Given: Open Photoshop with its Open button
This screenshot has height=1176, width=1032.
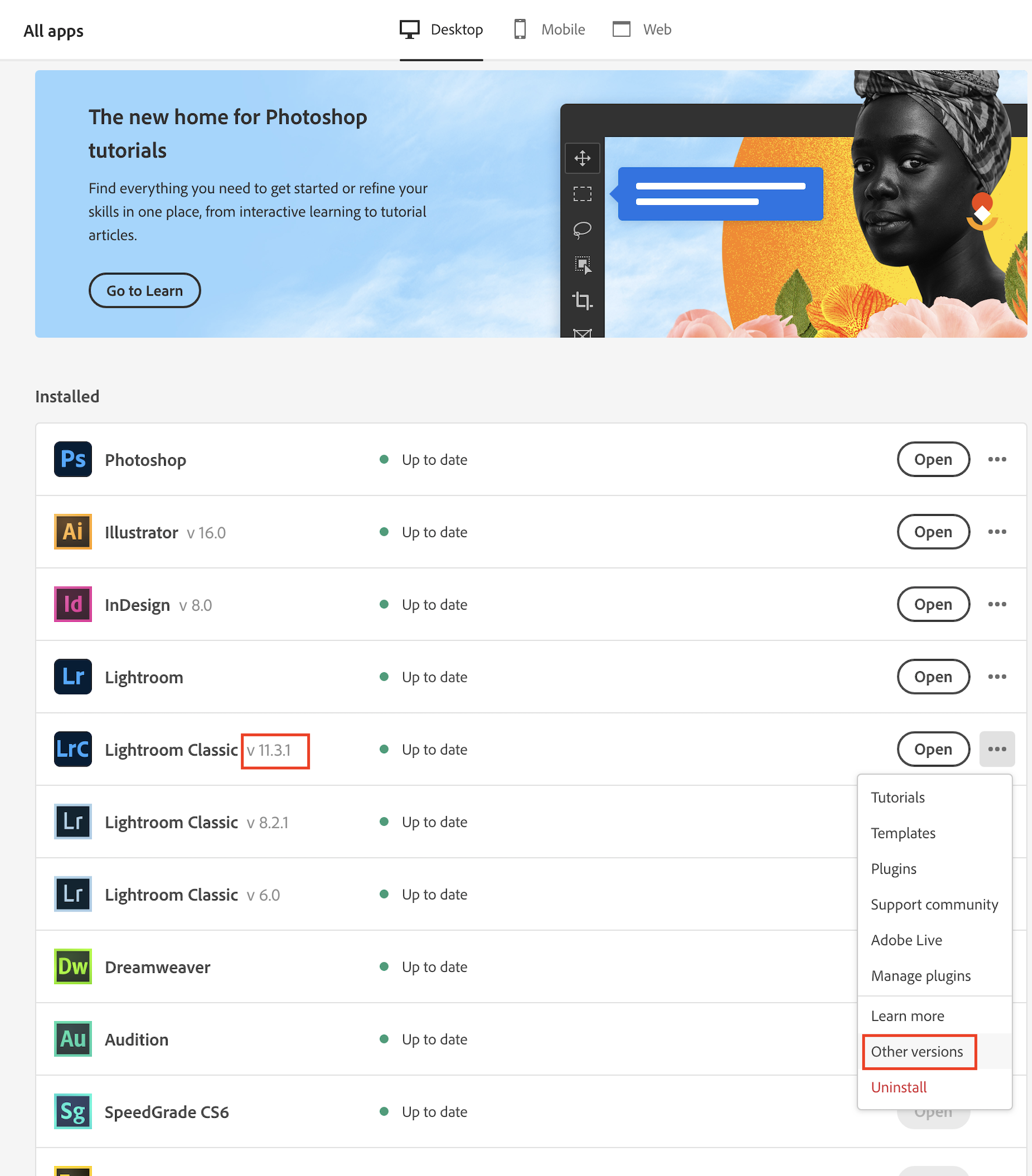Looking at the screenshot, I should click(x=933, y=459).
